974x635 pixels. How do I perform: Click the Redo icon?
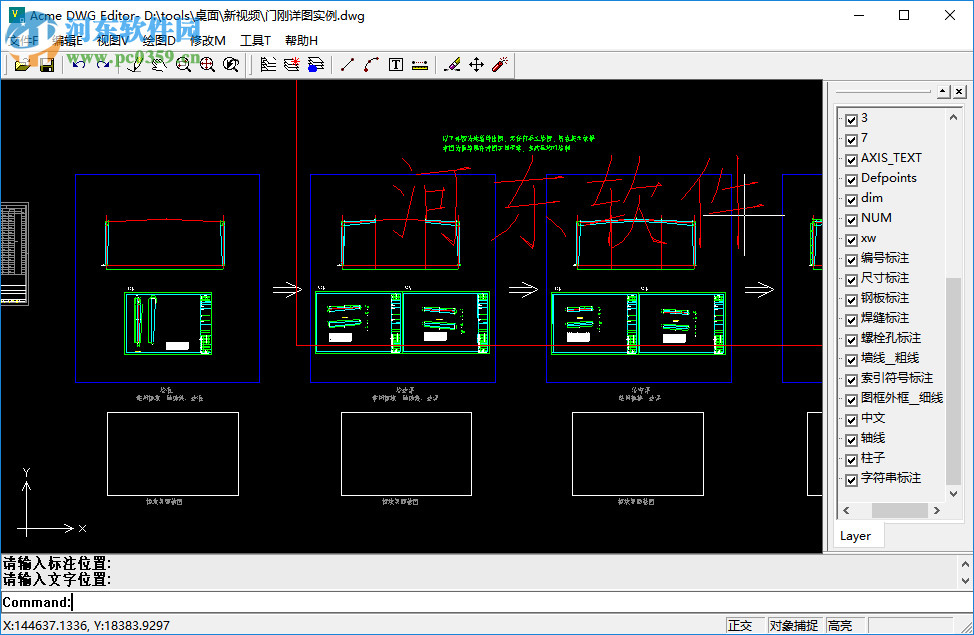click(104, 64)
